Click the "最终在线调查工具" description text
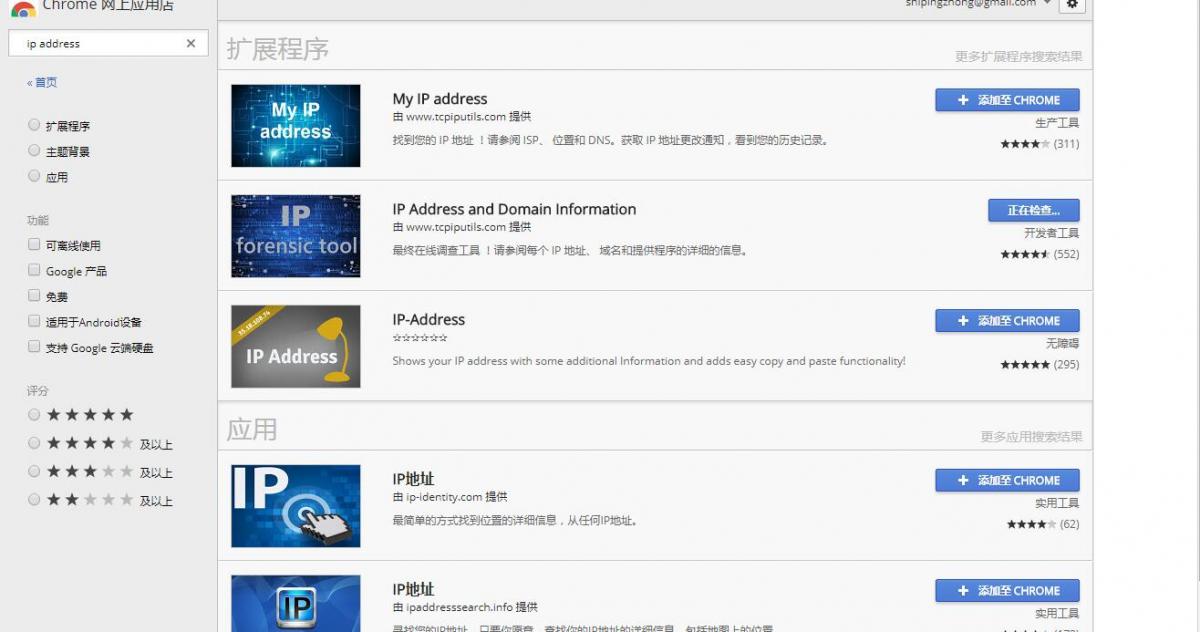The height and width of the screenshot is (632, 1200). point(570,250)
